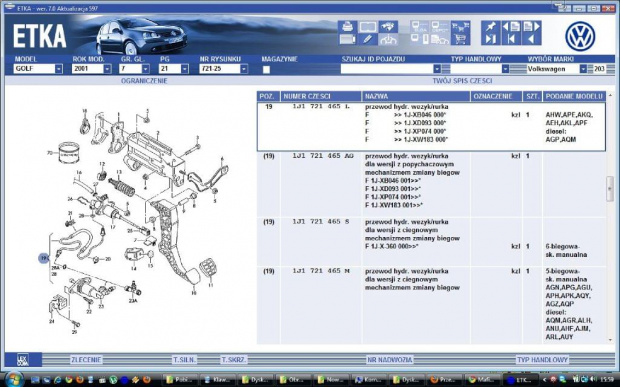The image size is (620, 387).
Task: Go to the next illustration page icon
Action: [x=531, y=27]
